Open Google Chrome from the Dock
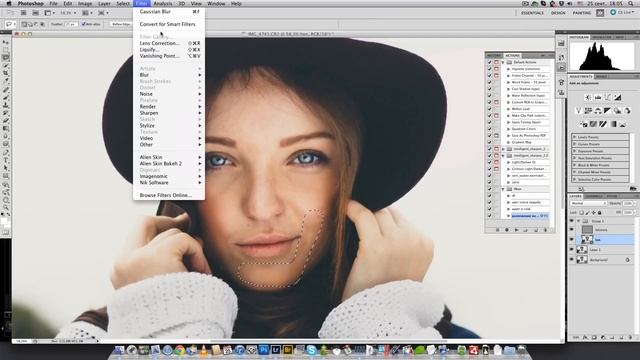This screenshot has width=640, height=360. point(180,350)
